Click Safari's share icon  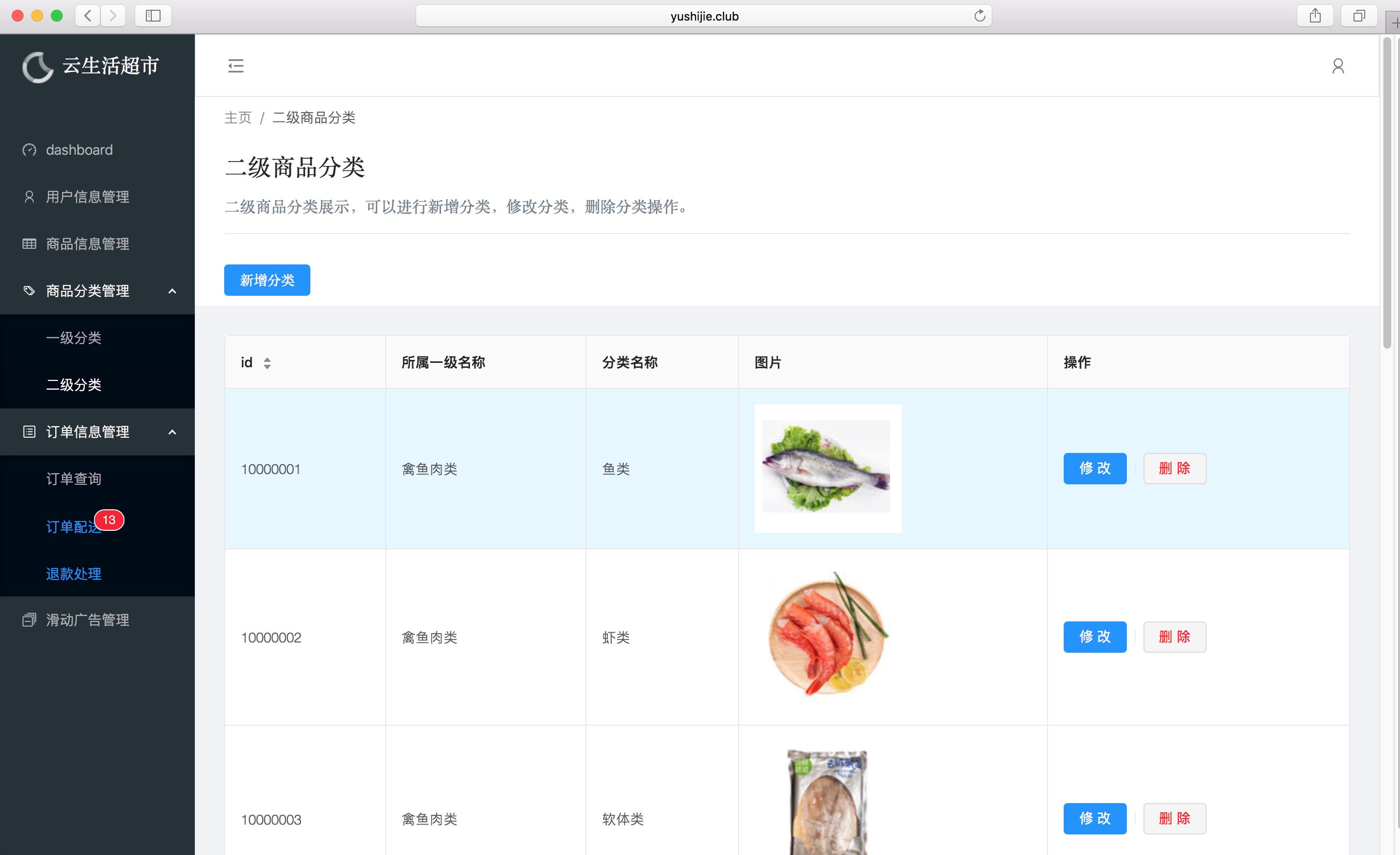point(1315,16)
